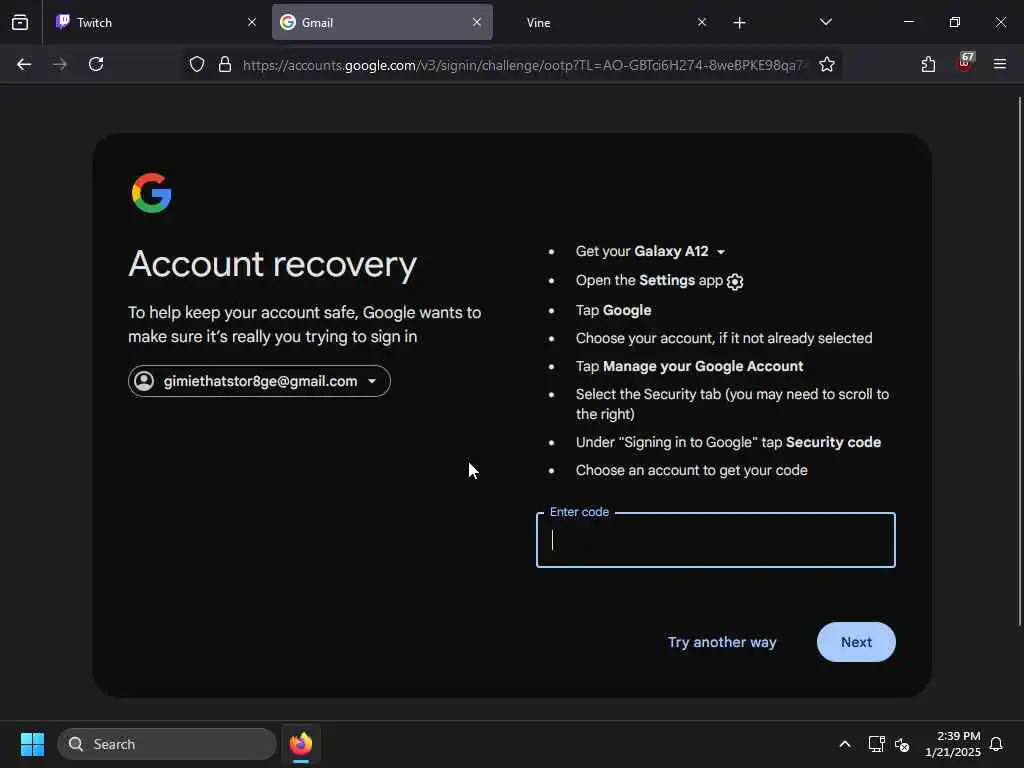Open the Firefox View tab overview icon
Screen dimensions: 1024x768
[20, 22]
